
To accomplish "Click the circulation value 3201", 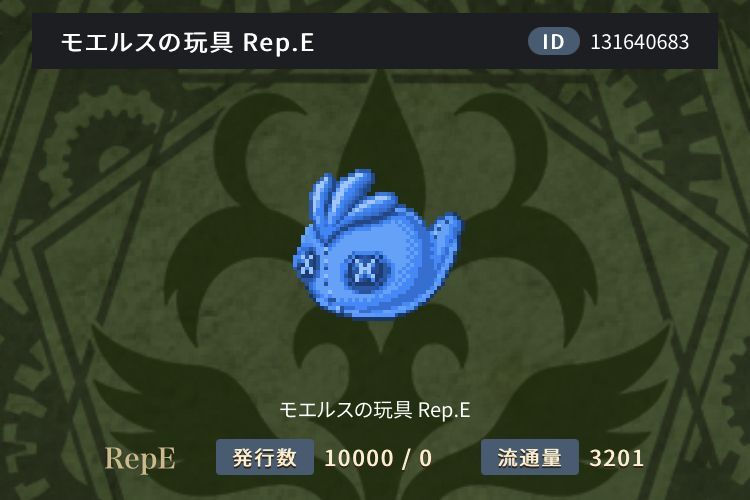I will (x=617, y=458).
